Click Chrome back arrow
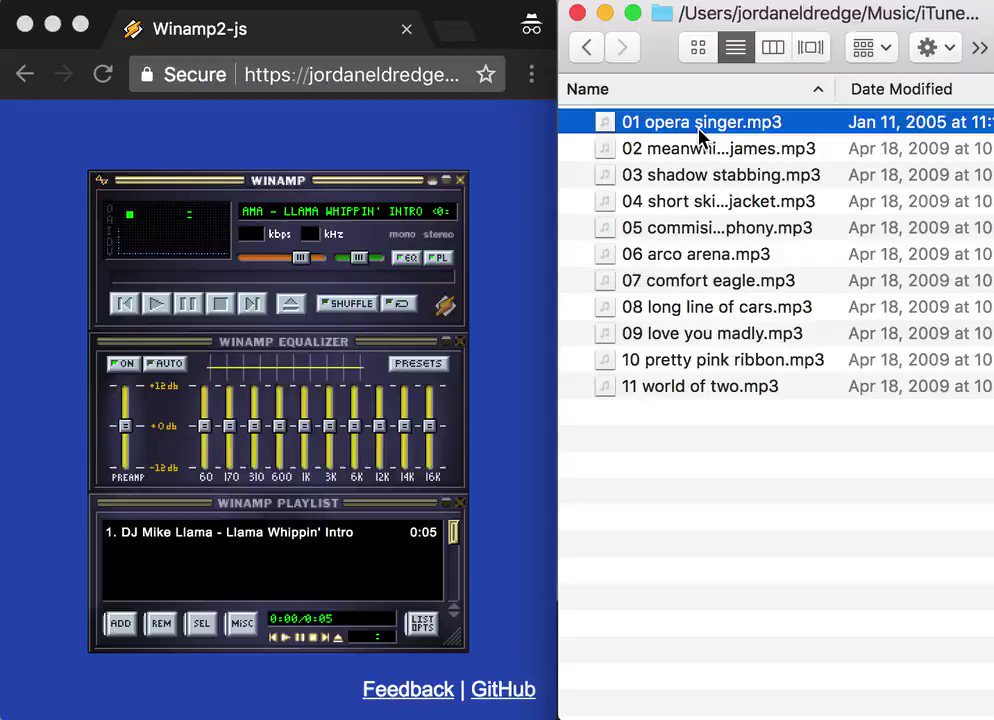The width and height of the screenshot is (994, 720). coord(25,74)
